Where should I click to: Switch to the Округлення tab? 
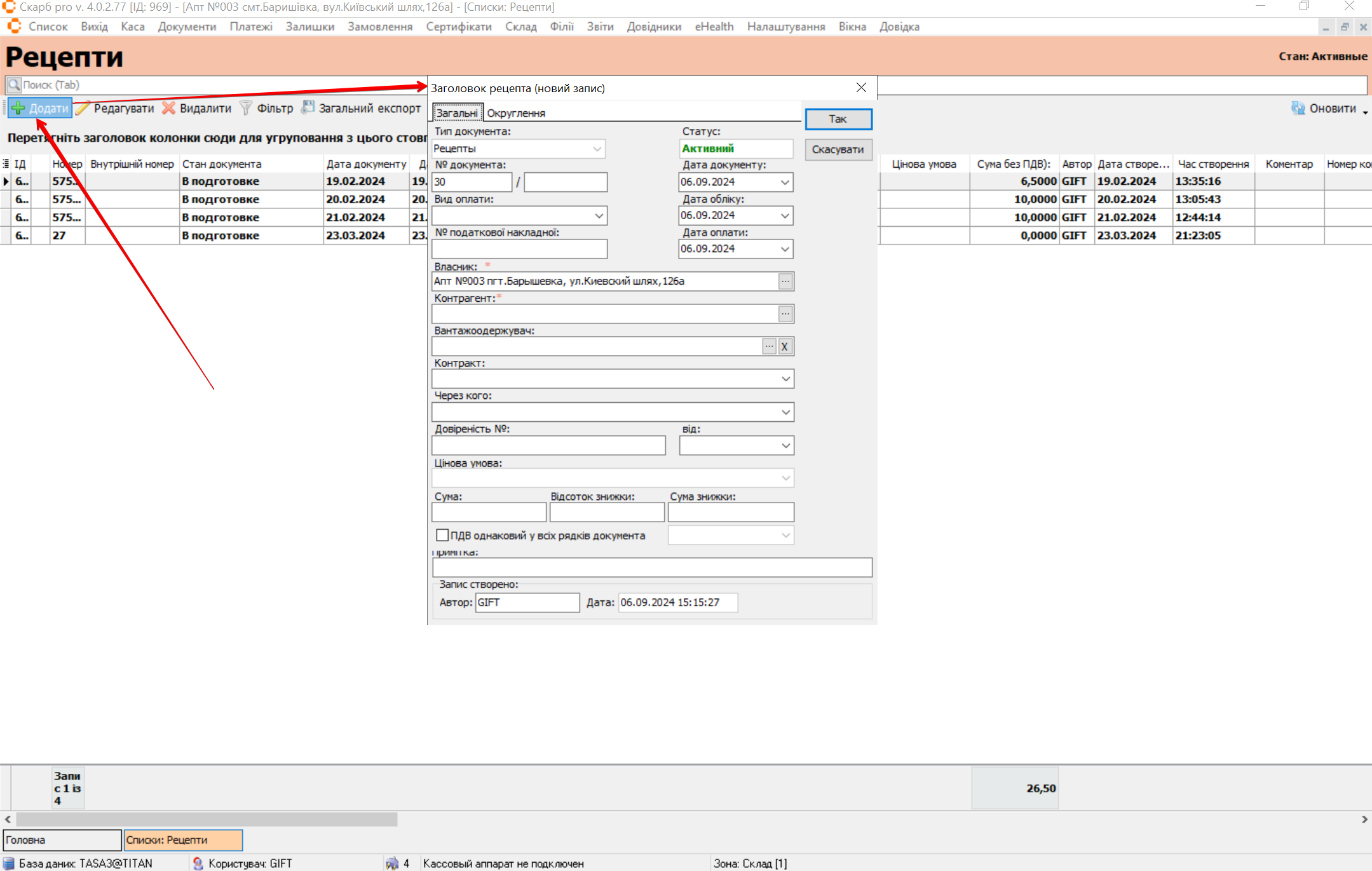(x=515, y=113)
